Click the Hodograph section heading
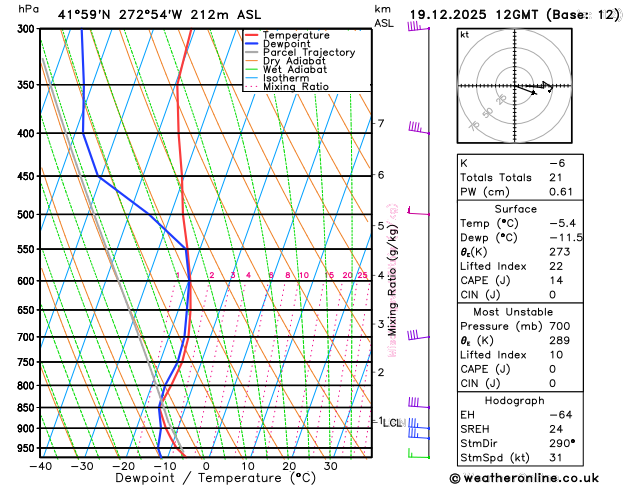This screenshot has width=629, height=486. pyautogui.click(x=515, y=401)
